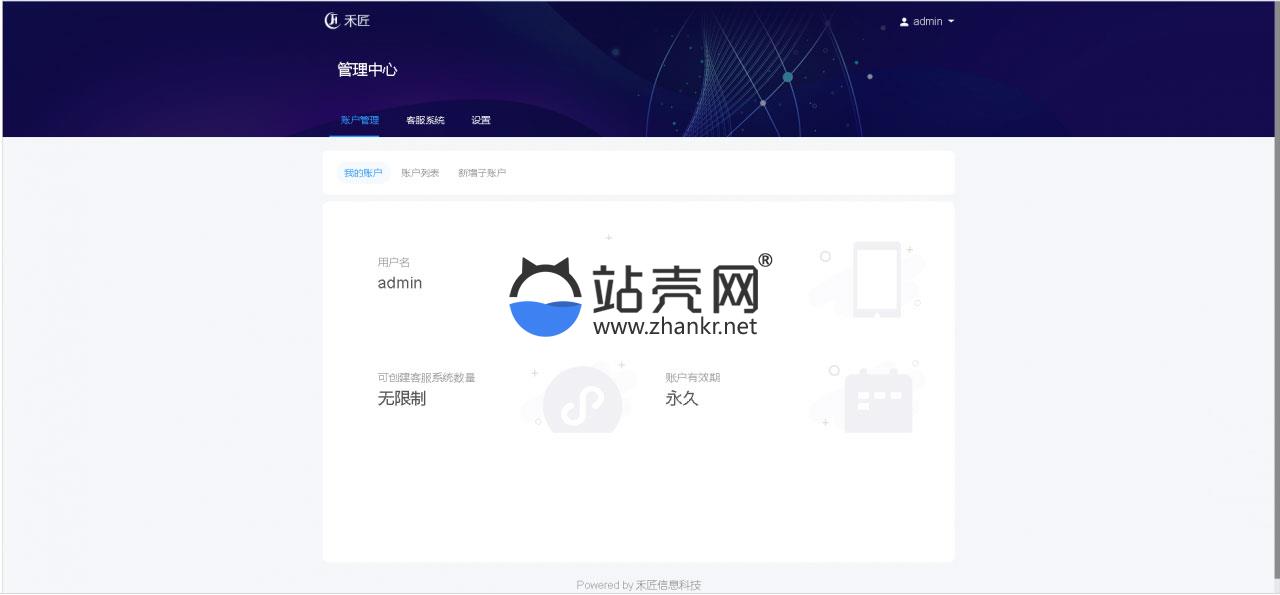1280x595 pixels.
Task: Open the admin account menu
Action: pyautogui.click(x=927, y=21)
